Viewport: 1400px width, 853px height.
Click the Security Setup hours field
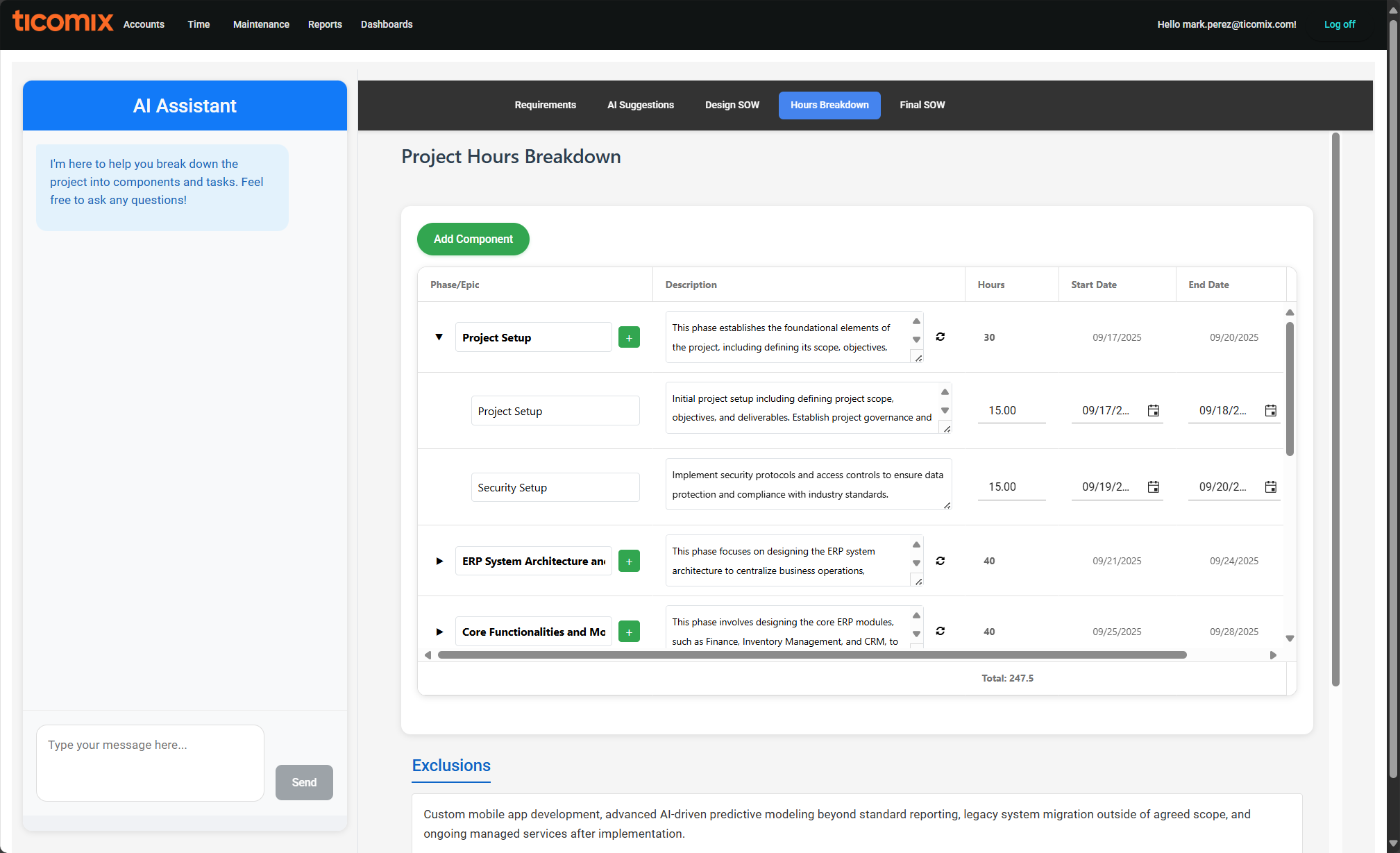tap(1011, 487)
